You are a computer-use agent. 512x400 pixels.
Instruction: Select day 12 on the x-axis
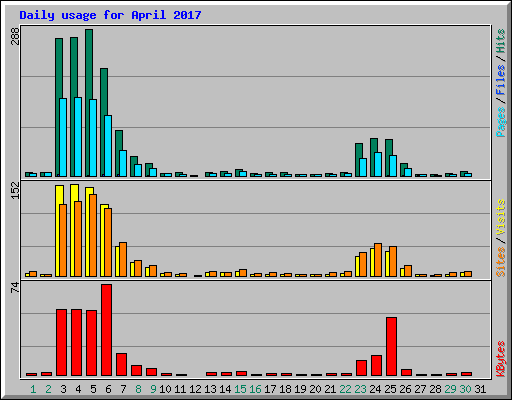tap(195, 389)
